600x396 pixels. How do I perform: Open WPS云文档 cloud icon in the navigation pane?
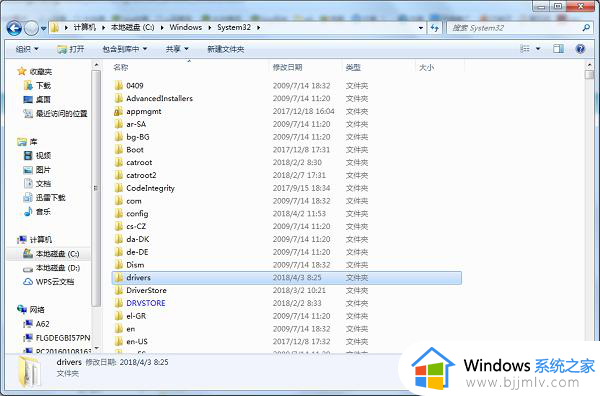(x=28, y=282)
